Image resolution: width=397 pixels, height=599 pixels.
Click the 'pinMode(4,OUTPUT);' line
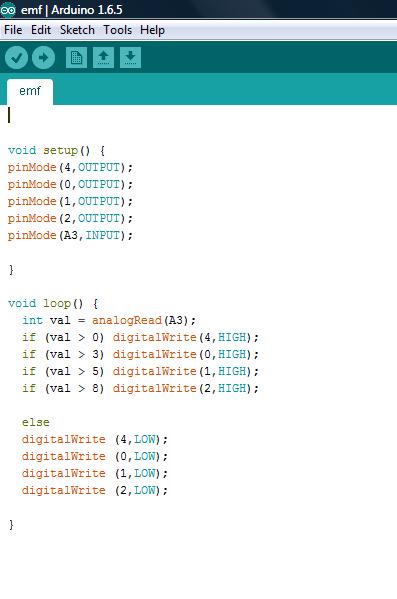click(70, 167)
